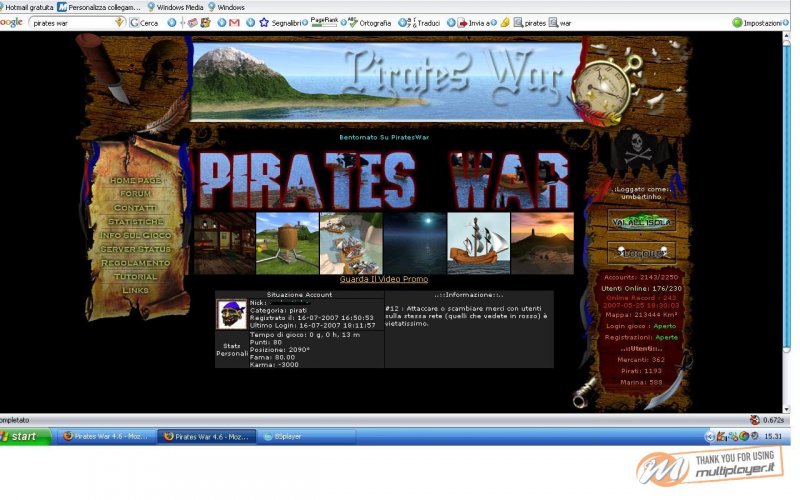Click the LOGOUT skull button
The width and height of the screenshot is (800, 500).
point(641,252)
